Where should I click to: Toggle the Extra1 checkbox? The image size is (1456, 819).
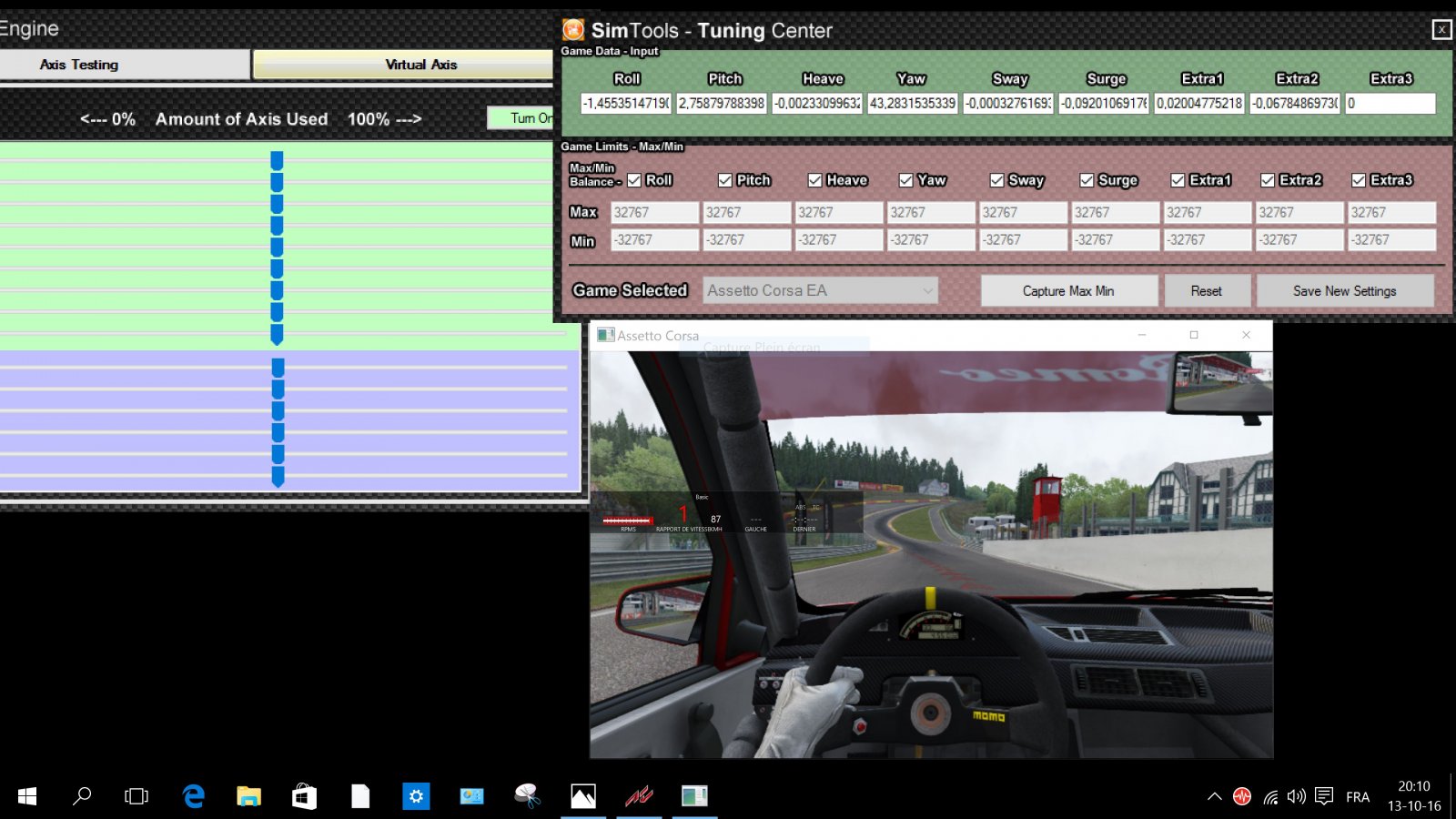click(1178, 180)
